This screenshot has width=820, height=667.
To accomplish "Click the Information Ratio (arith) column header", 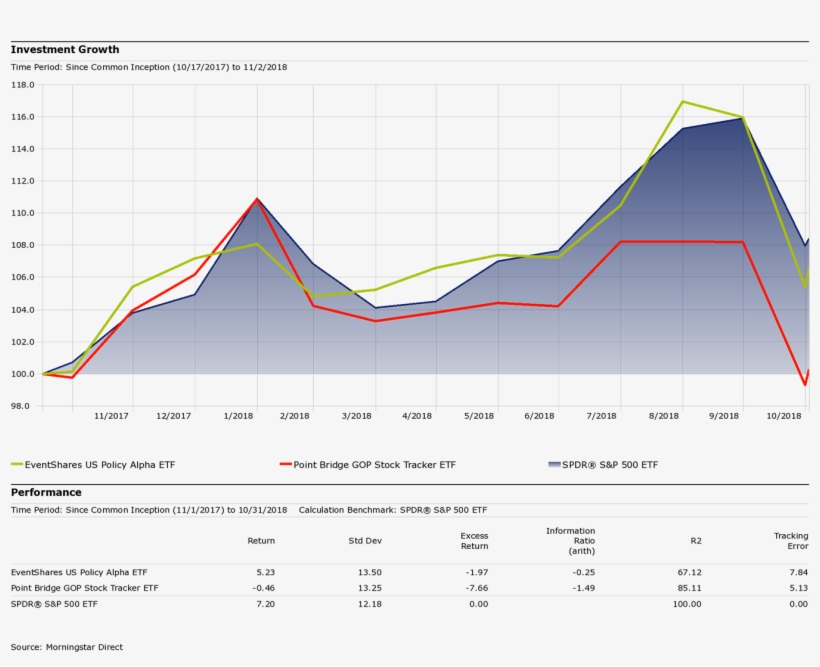I will click(571, 540).
